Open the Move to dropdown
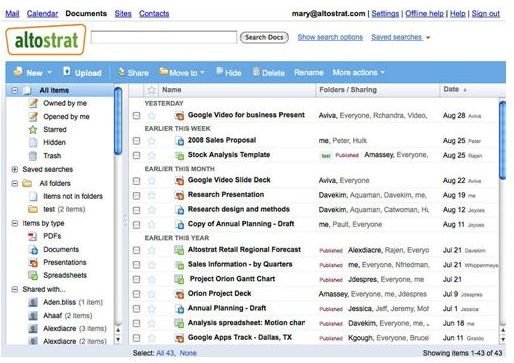 tap(182, 72)
